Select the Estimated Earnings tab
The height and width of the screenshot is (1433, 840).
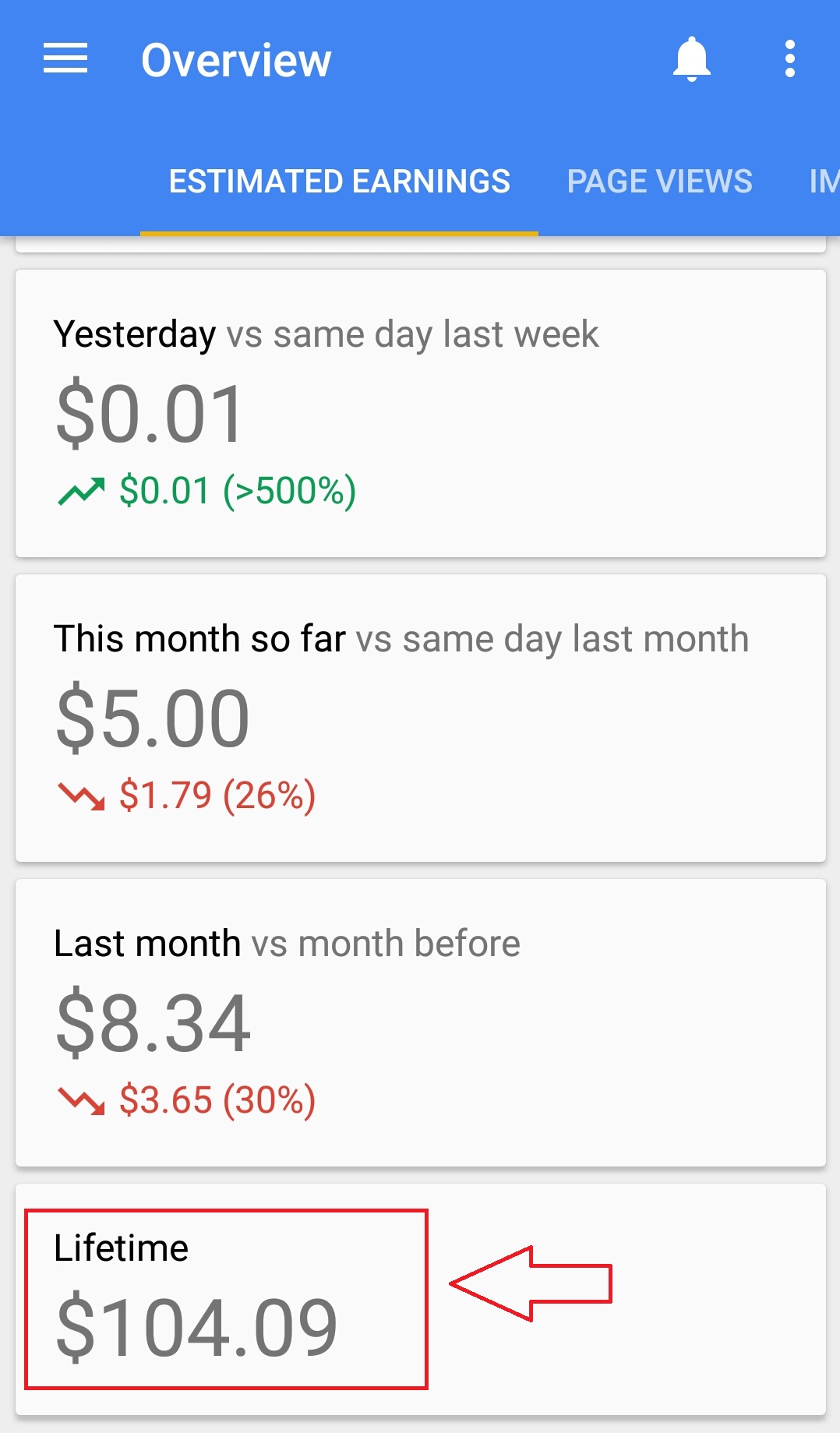point(339,182)
